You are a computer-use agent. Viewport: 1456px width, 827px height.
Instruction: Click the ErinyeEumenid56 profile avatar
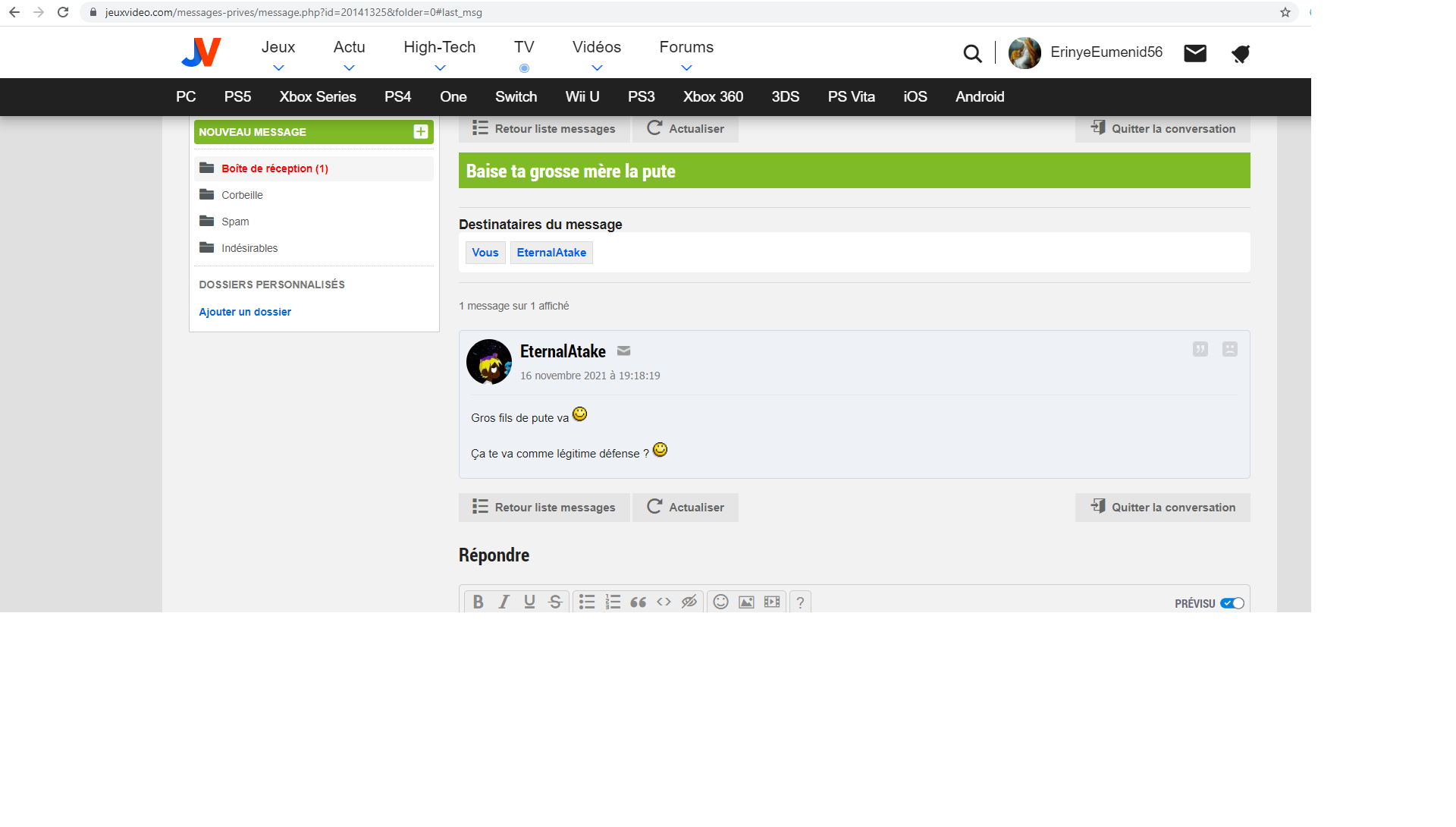tap(1025, 53)
